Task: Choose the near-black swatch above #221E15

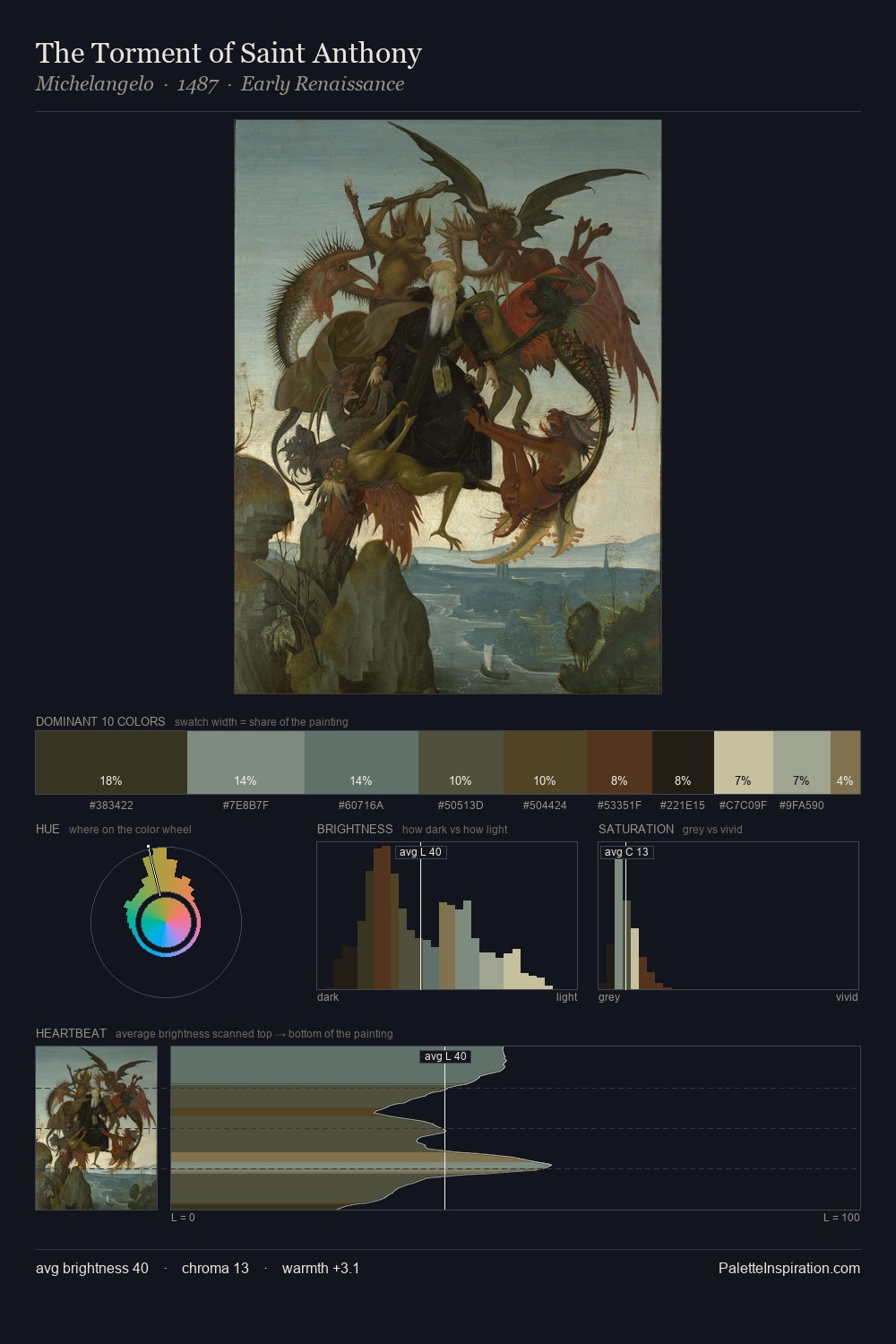Action: pyautogui.click(x=683, y=762)
